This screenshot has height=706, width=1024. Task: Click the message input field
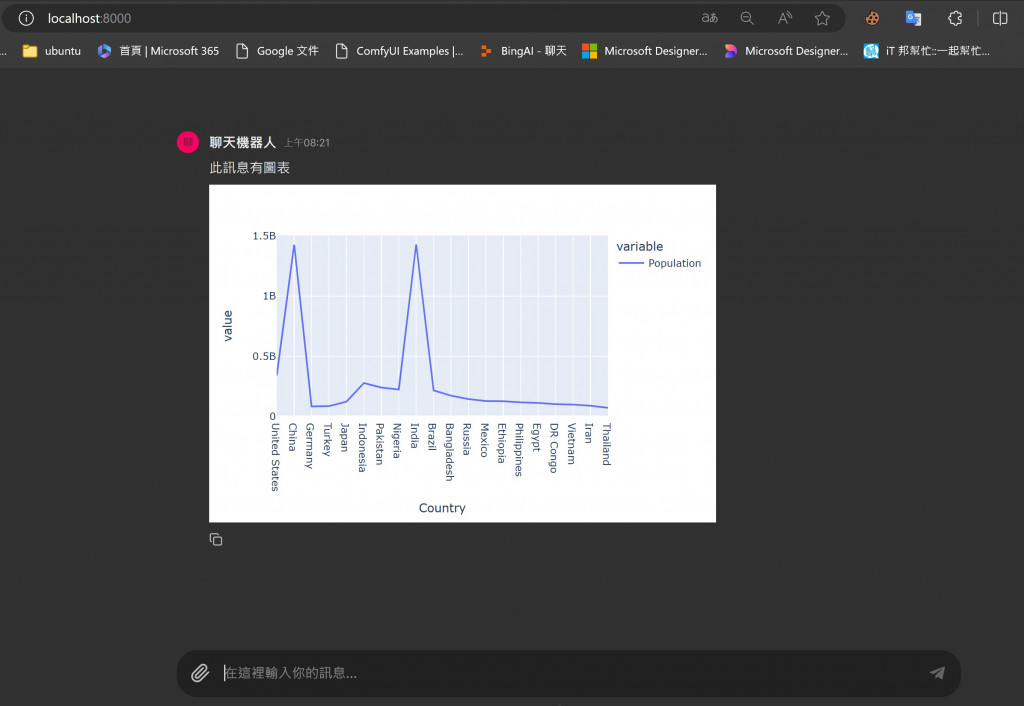[x=568, y=673]
